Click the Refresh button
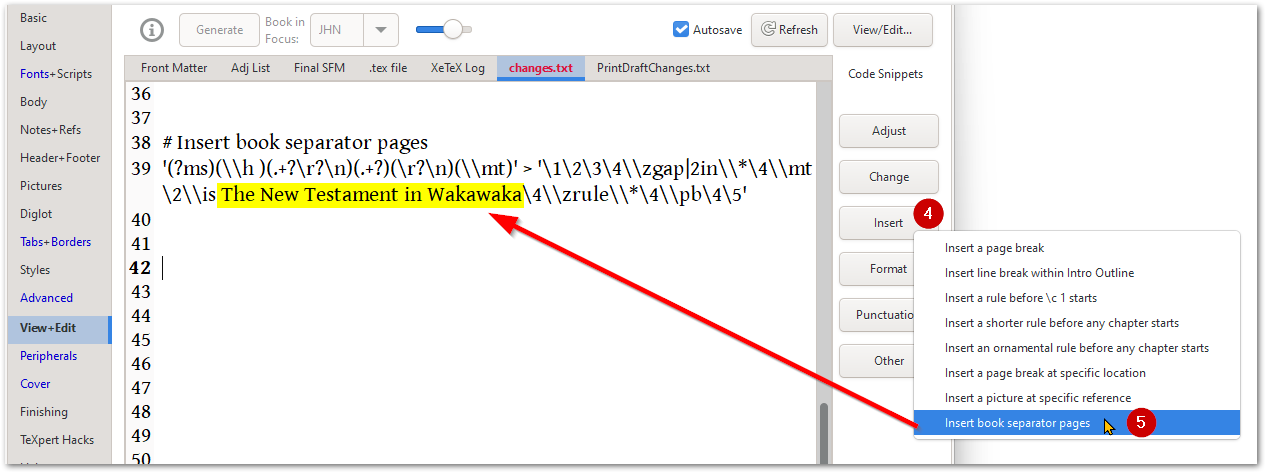1266x473 pixels. [790, 30]
